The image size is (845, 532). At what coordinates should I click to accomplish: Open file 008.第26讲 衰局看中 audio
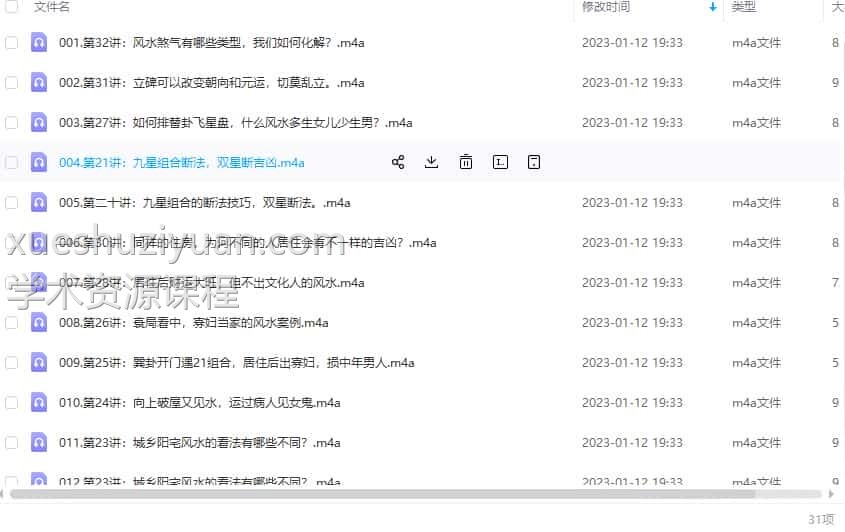pyautogui.click(x=193, y=323)
